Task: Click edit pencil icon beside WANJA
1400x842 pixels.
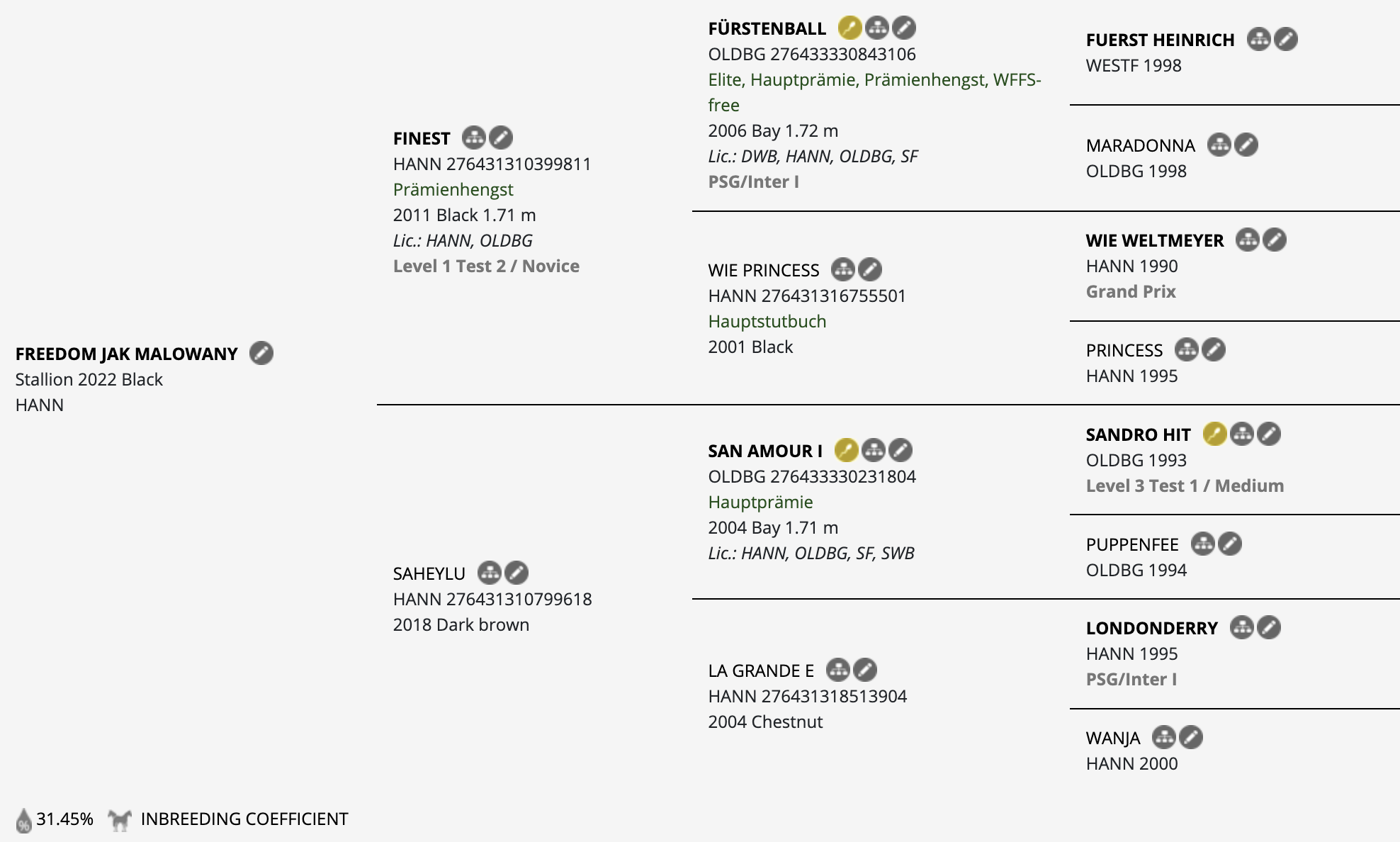Action: tap(1191, 737)
